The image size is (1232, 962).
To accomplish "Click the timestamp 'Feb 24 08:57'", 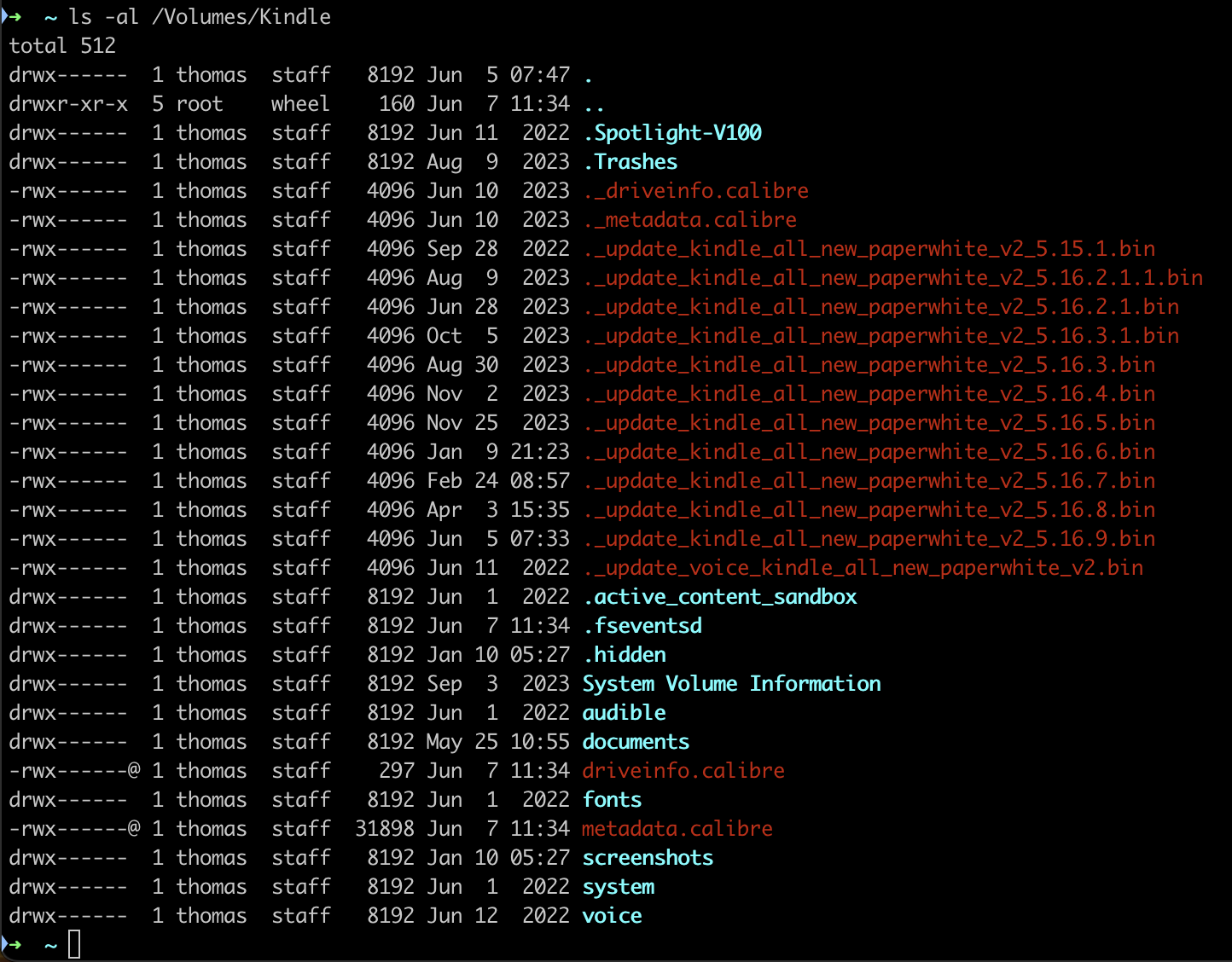I will click(498, 481).
